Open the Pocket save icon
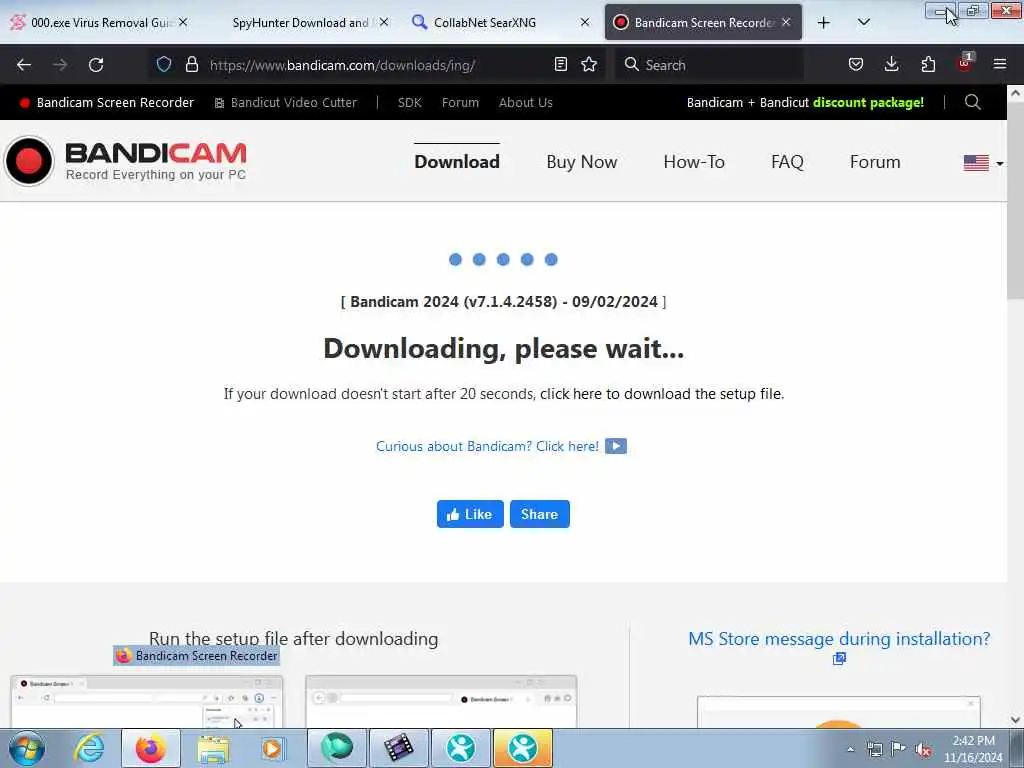 click(856, 64)
